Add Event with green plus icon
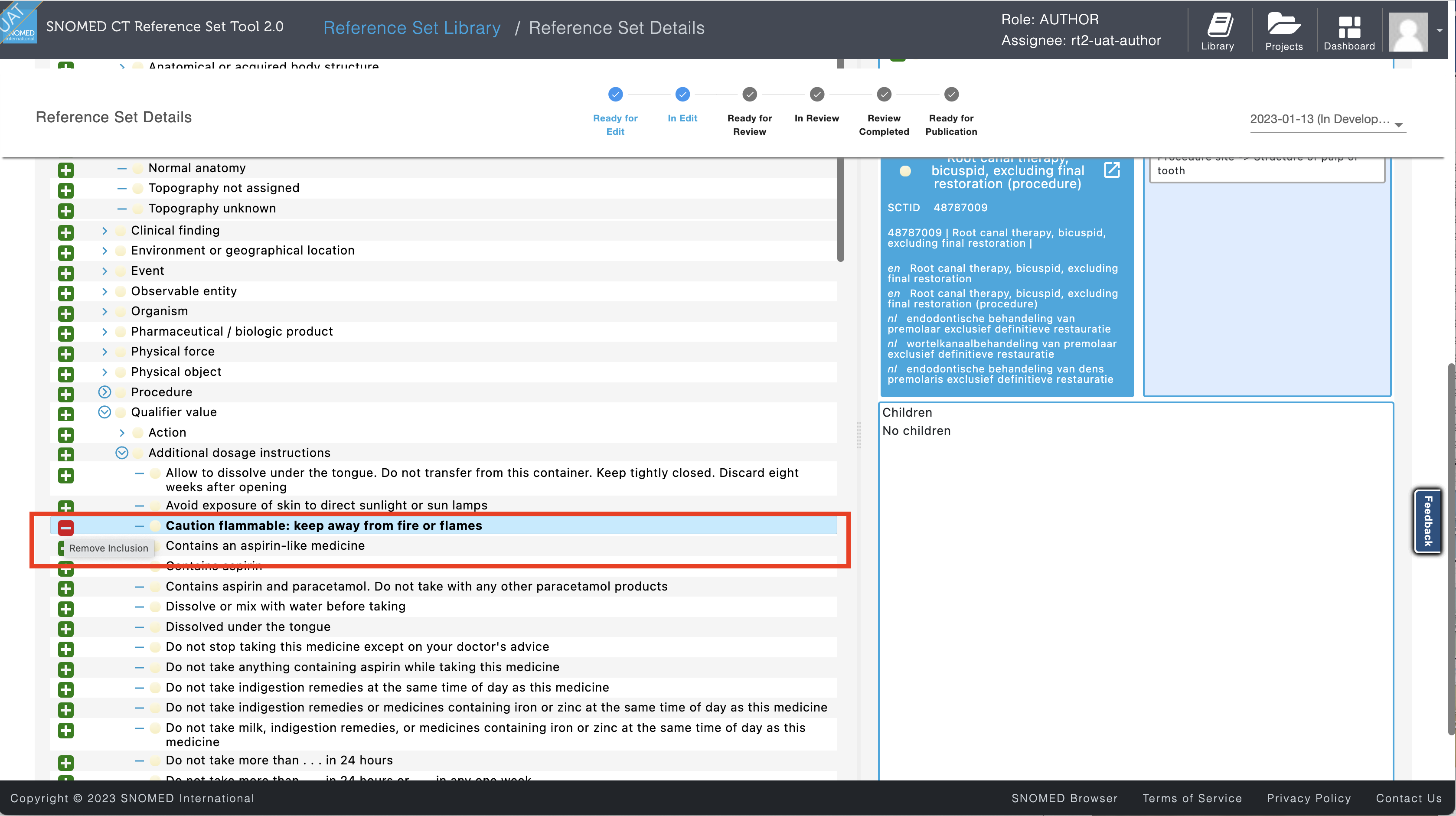The width and height of the screenshot is (1456, 816). (65, 273)
